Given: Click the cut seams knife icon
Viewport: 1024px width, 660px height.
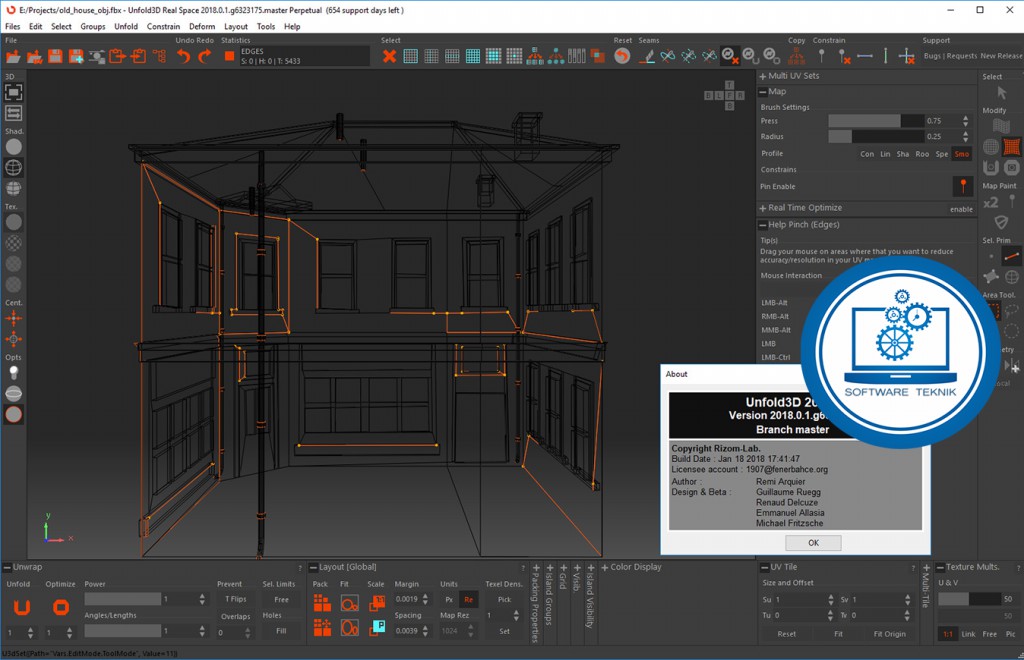Looking at the screenshot, I should 647,57.
